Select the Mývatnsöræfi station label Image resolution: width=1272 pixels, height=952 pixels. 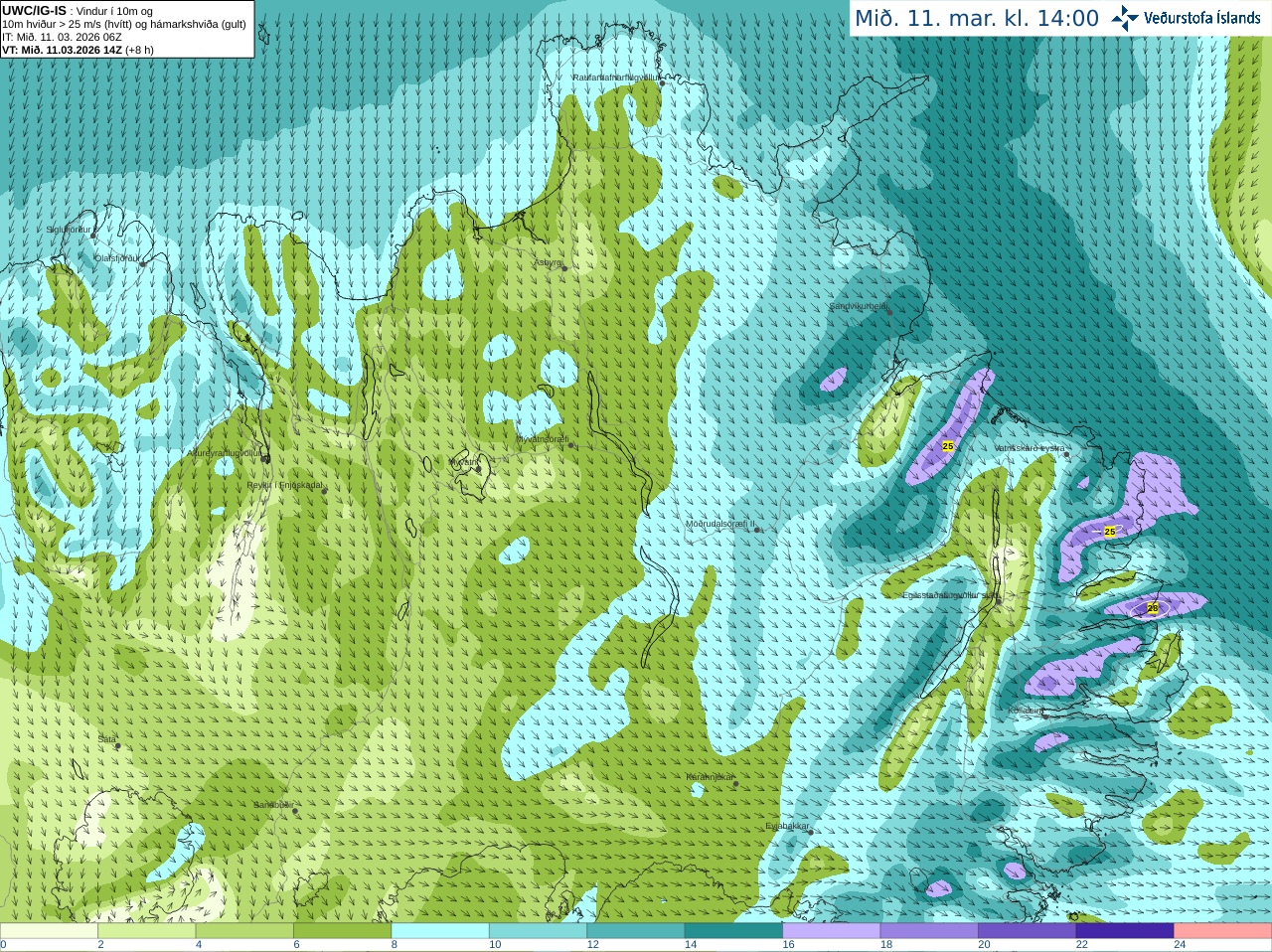point(542,439)
